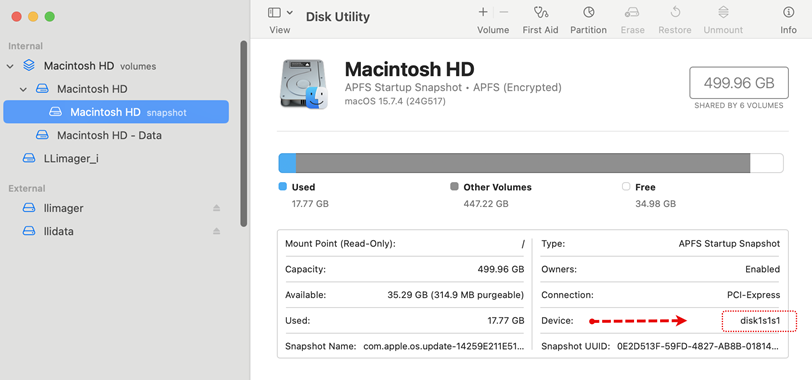Click the Snapshot Name com.apple.os.update value

pos(444,346)
